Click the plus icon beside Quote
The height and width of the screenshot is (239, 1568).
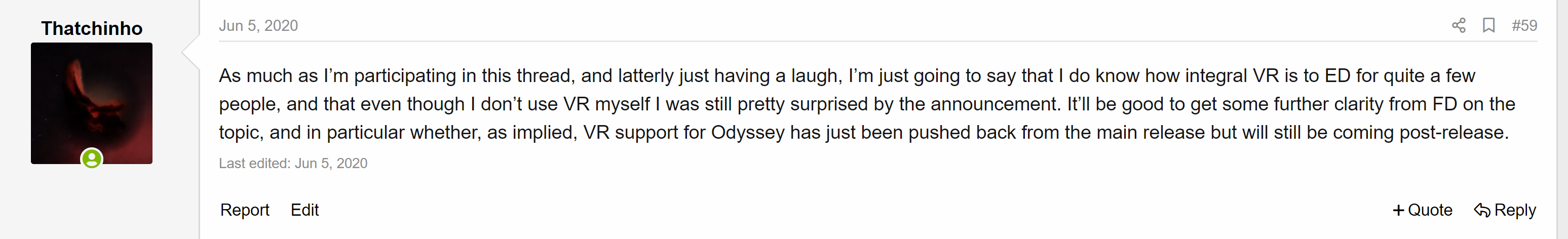(x=1399, y=211)
